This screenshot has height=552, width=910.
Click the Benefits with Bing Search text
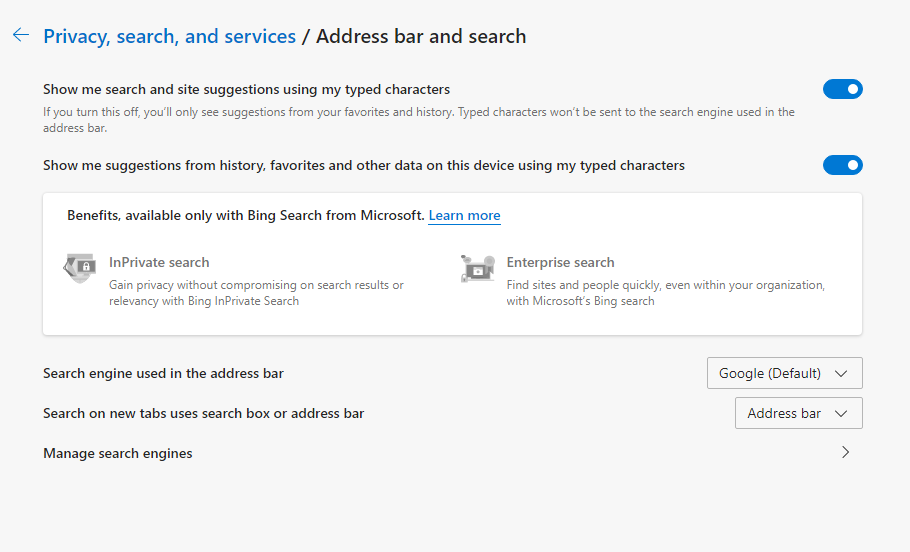point(245,216)
